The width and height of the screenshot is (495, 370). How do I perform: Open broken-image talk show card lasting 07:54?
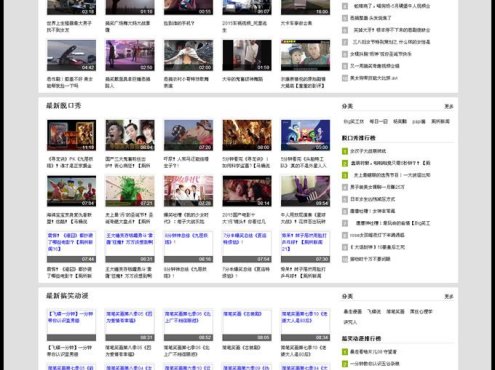pyautogui.click(x=247, y=247)
